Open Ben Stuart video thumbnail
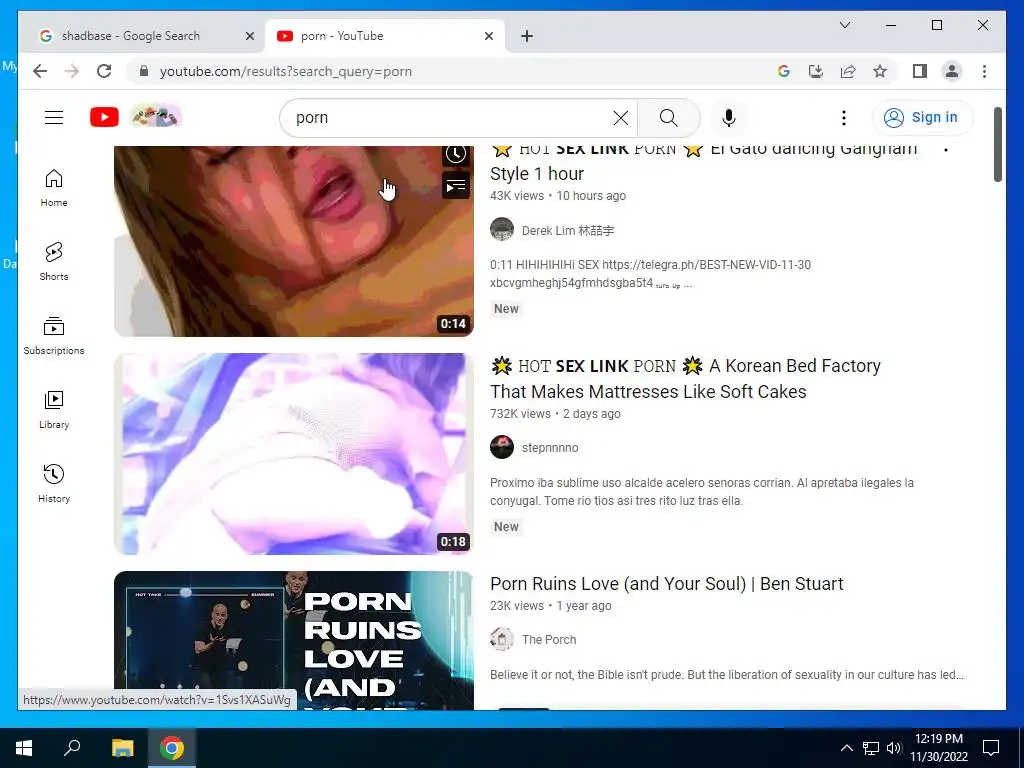This screenshot has height=768, width=1024. 294,640
